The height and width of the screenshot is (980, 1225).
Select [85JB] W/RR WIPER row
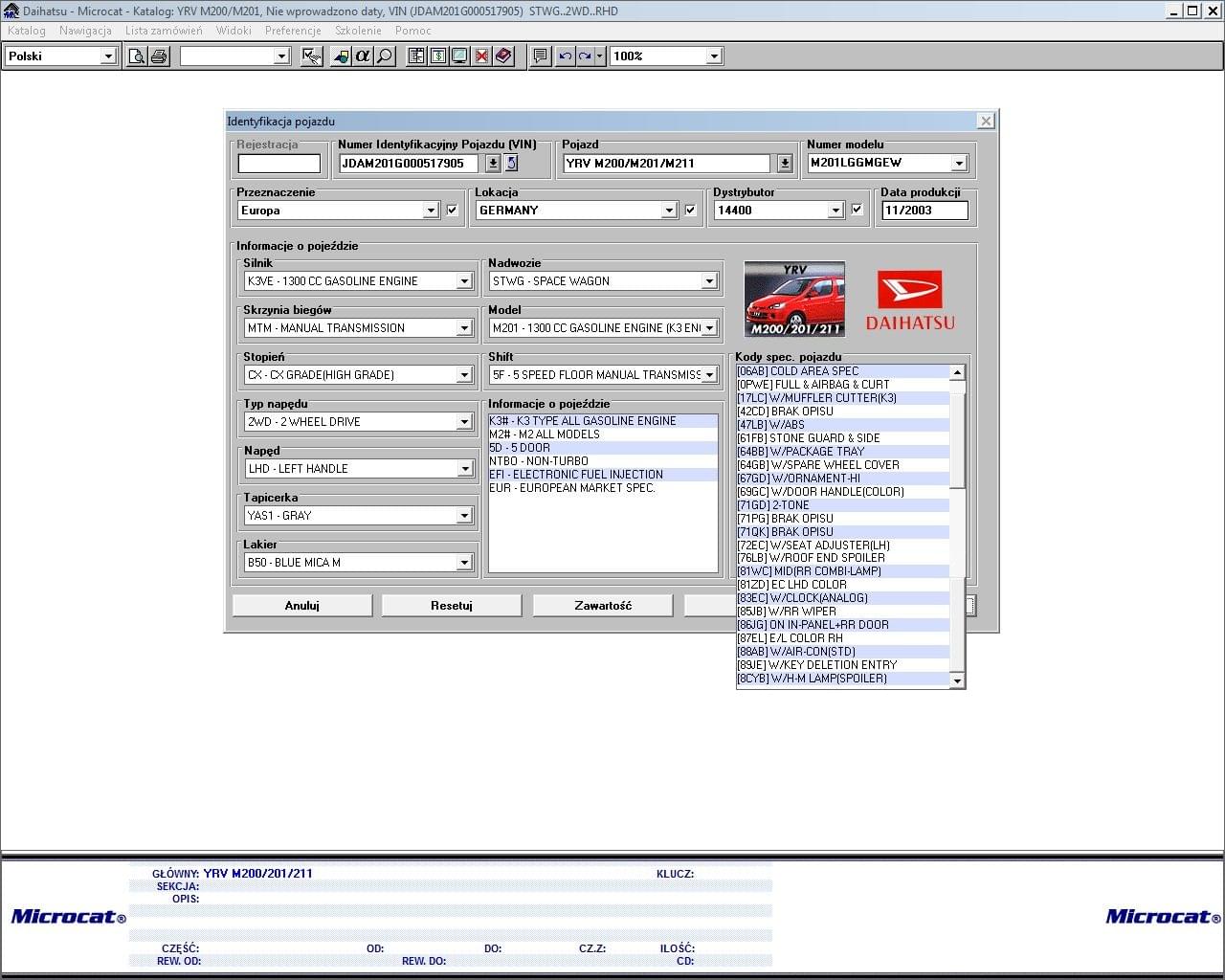click(842, 612)
